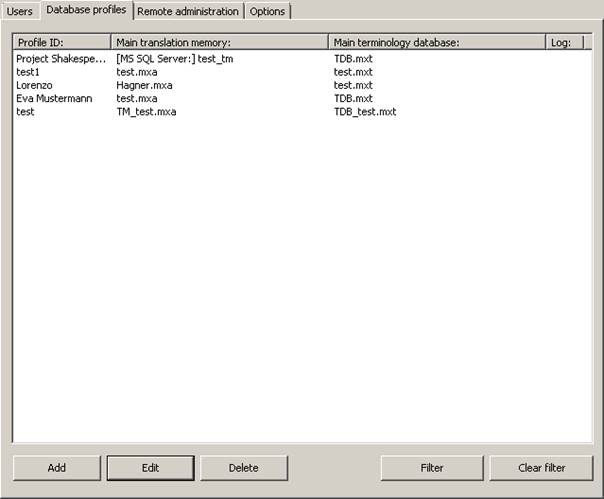Click the Main terminology database column header
Screen dimensions: 604x499
(437, 42)
